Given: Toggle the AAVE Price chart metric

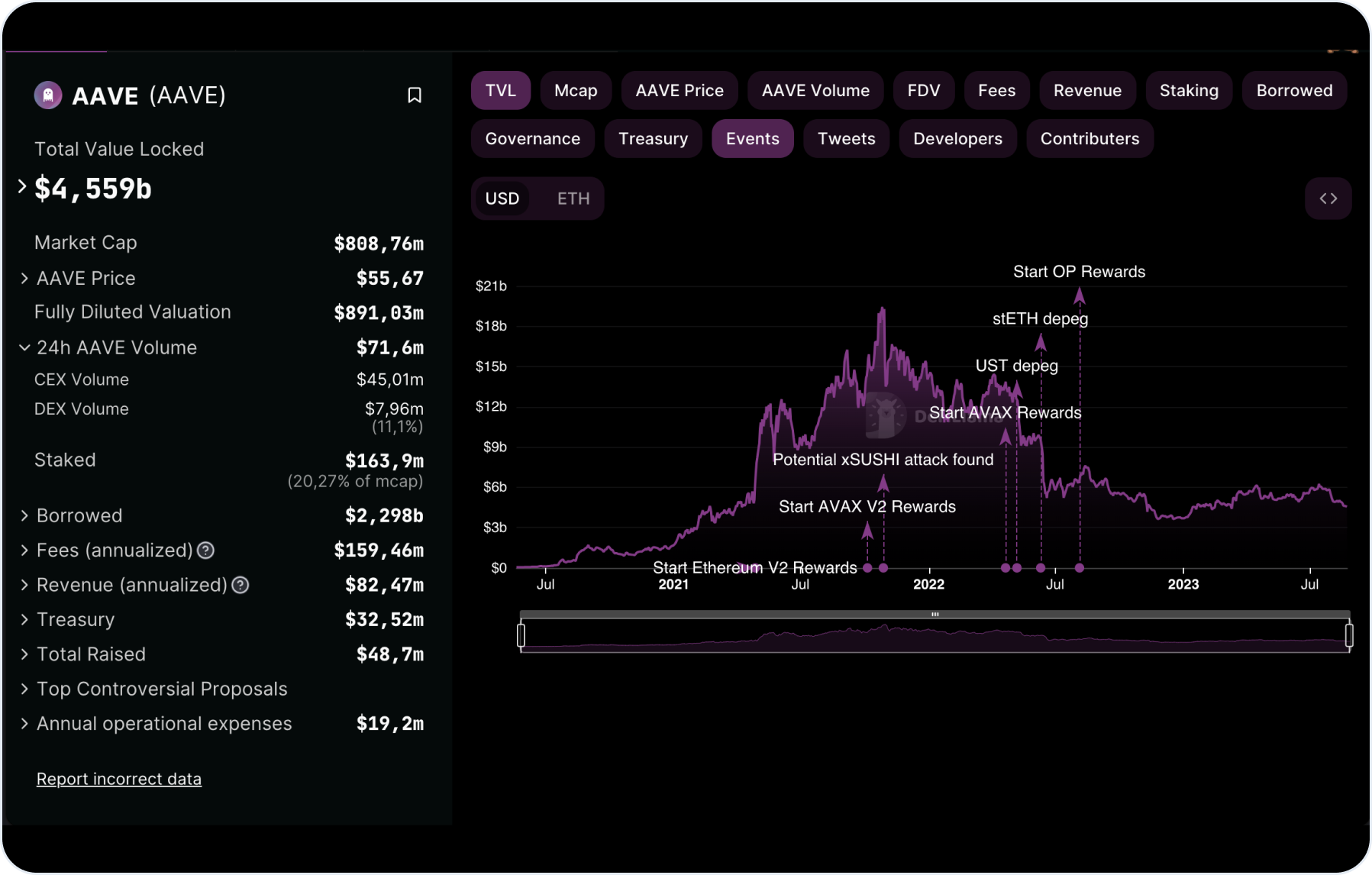Looking at the screenshot, I should coord(680,91).
